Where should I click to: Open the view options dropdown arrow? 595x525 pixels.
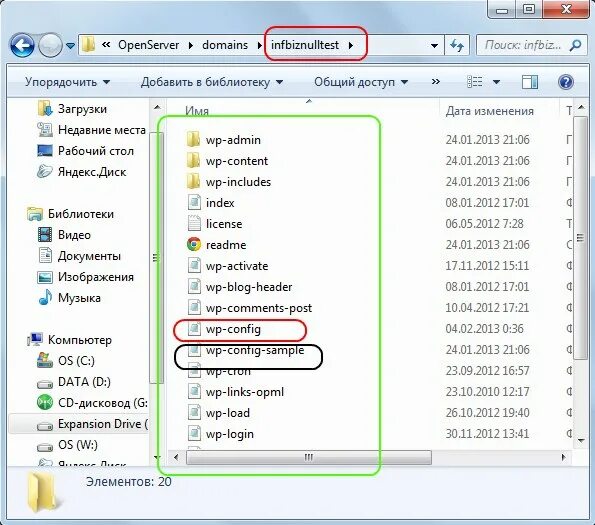pyautogui.click(x=496, y=82)
